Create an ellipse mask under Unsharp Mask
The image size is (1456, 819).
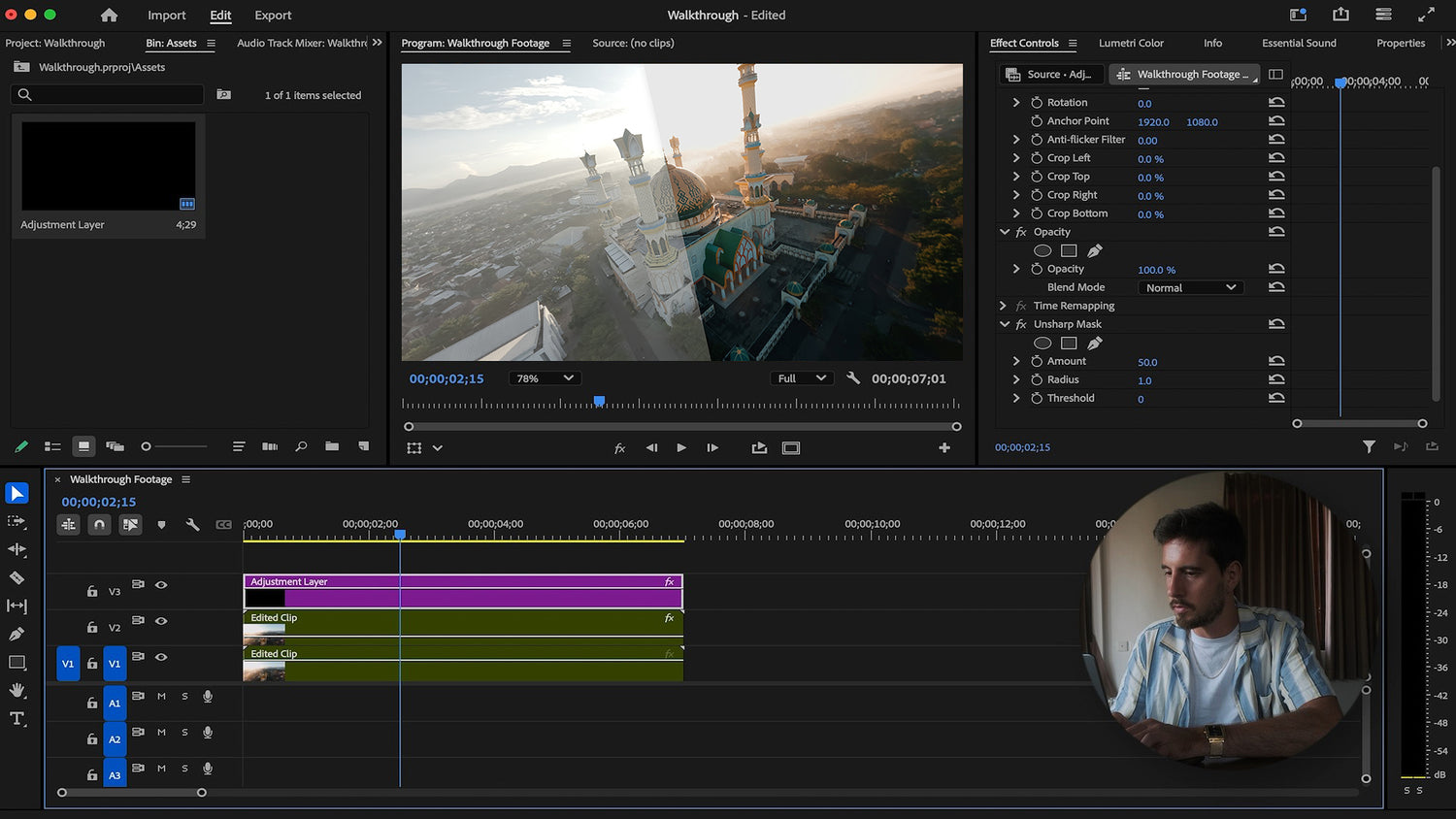point(1042,343)
